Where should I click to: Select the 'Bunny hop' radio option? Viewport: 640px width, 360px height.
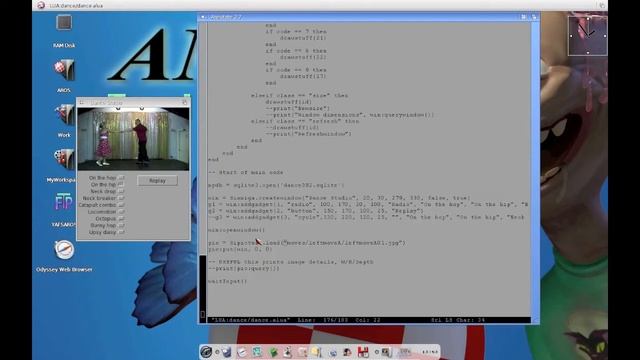pos(121,225)
